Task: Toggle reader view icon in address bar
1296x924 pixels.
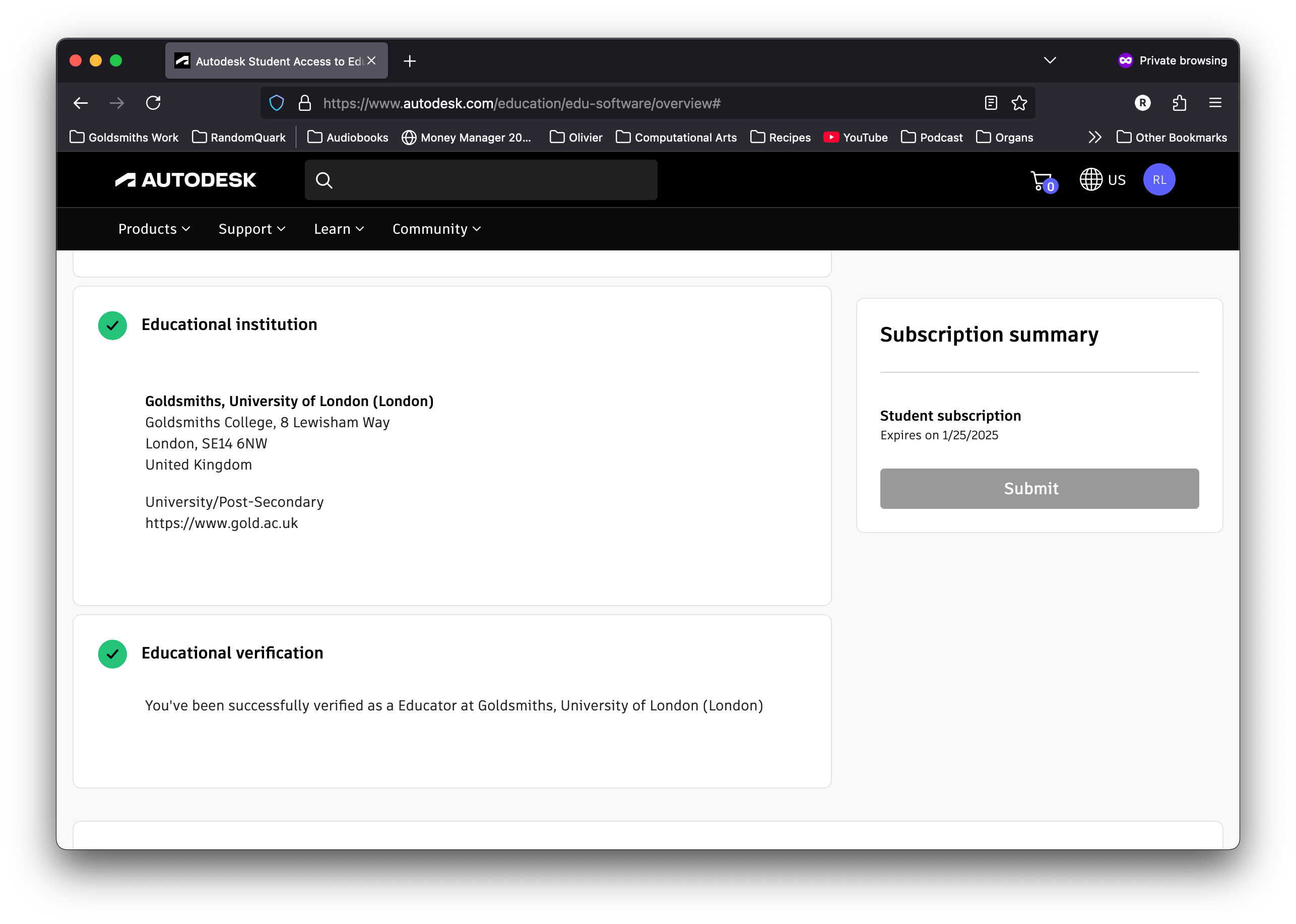Action: [991, 103]
